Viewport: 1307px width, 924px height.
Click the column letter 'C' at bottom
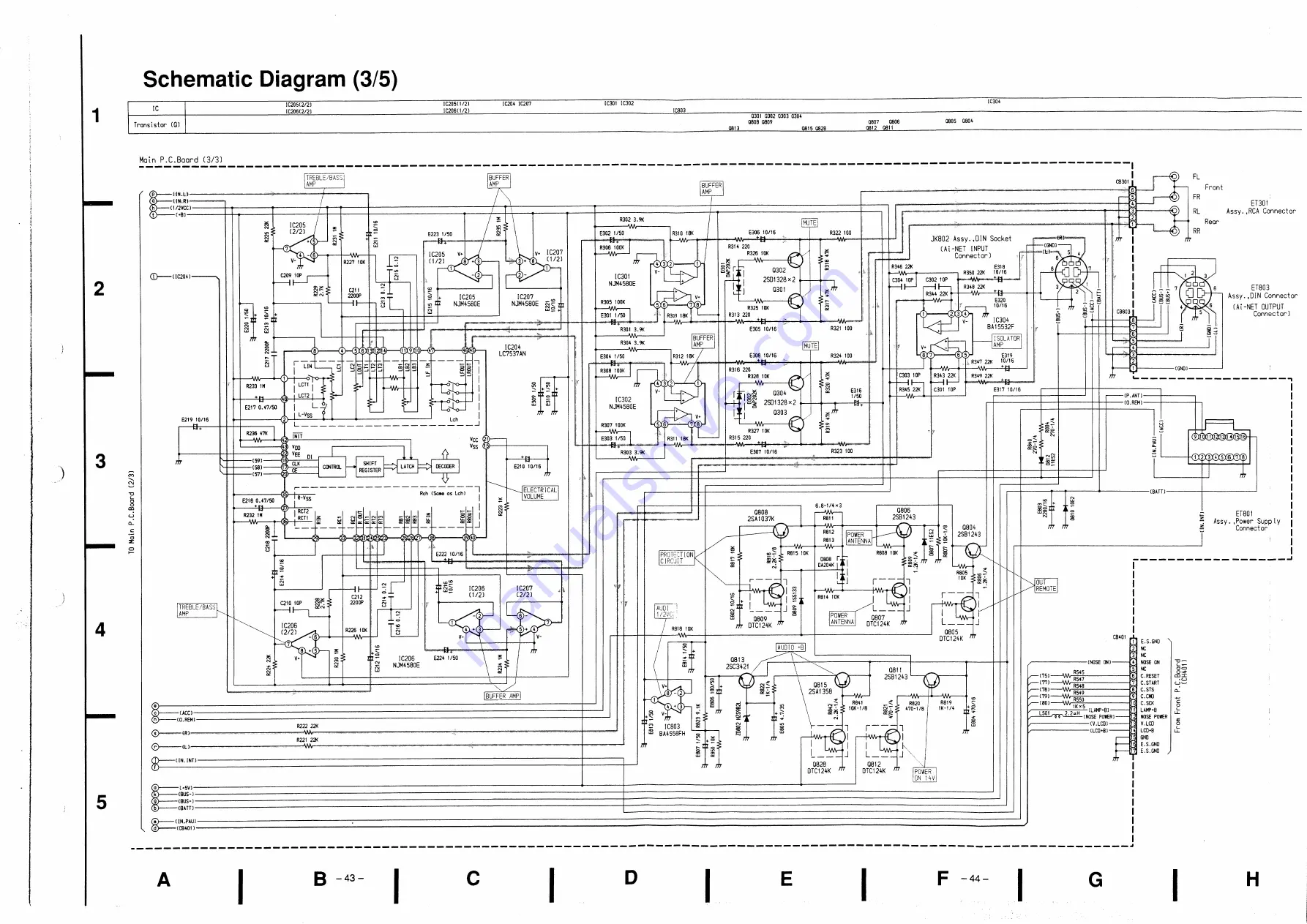point(473,879)
